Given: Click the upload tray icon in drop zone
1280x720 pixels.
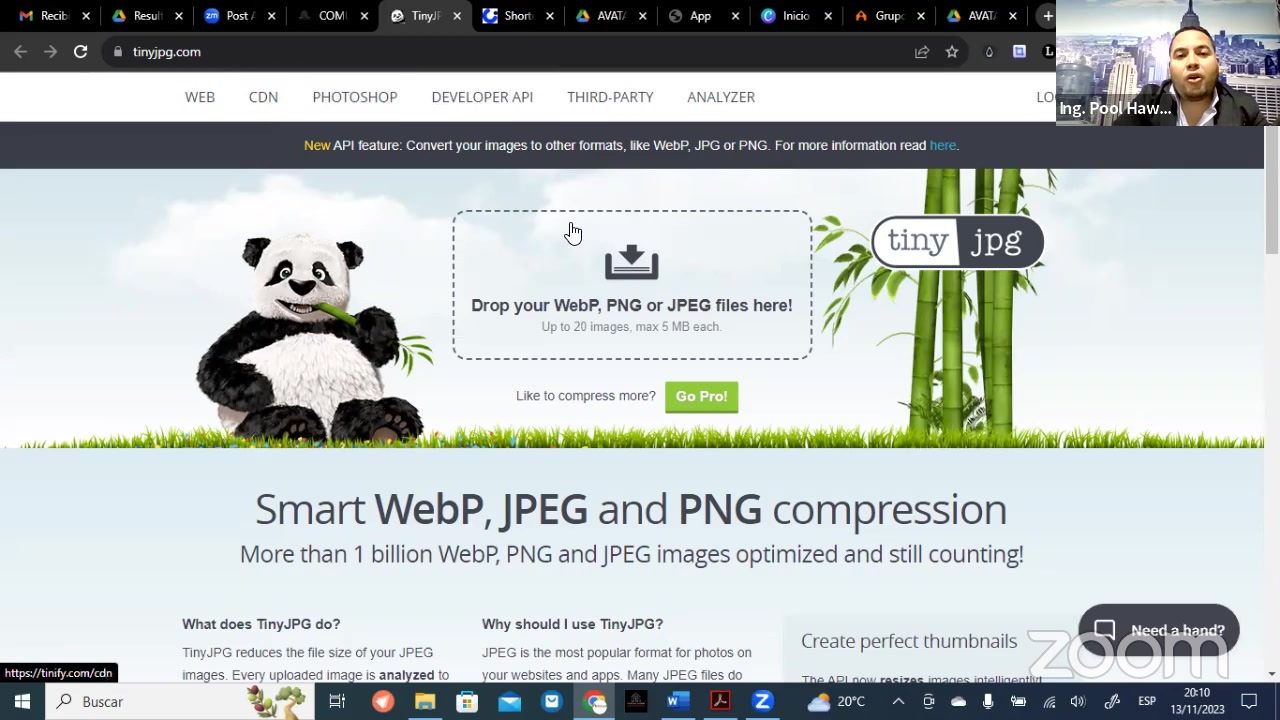Looking at the screenshot, I should [x=631, y=262].
